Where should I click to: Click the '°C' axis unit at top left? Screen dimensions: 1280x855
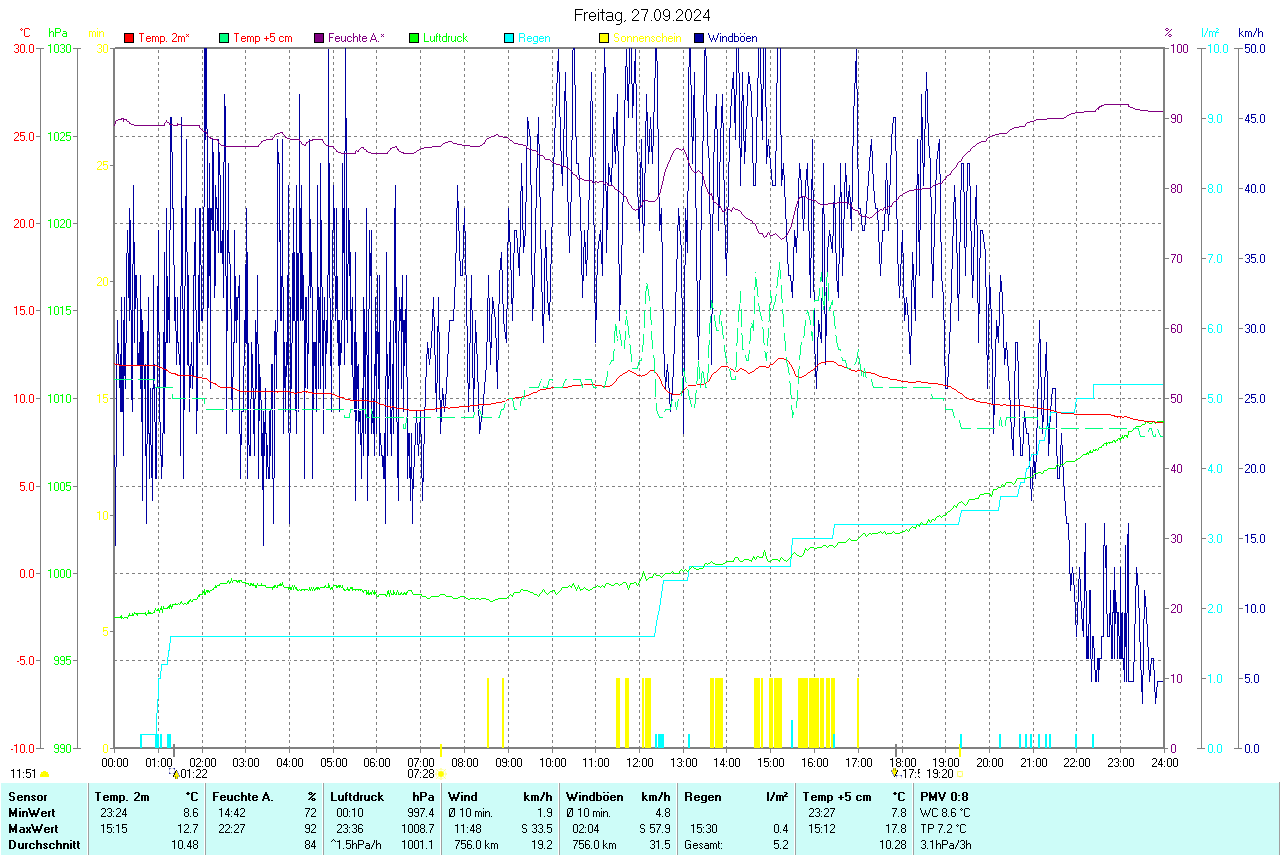[25, 33]
